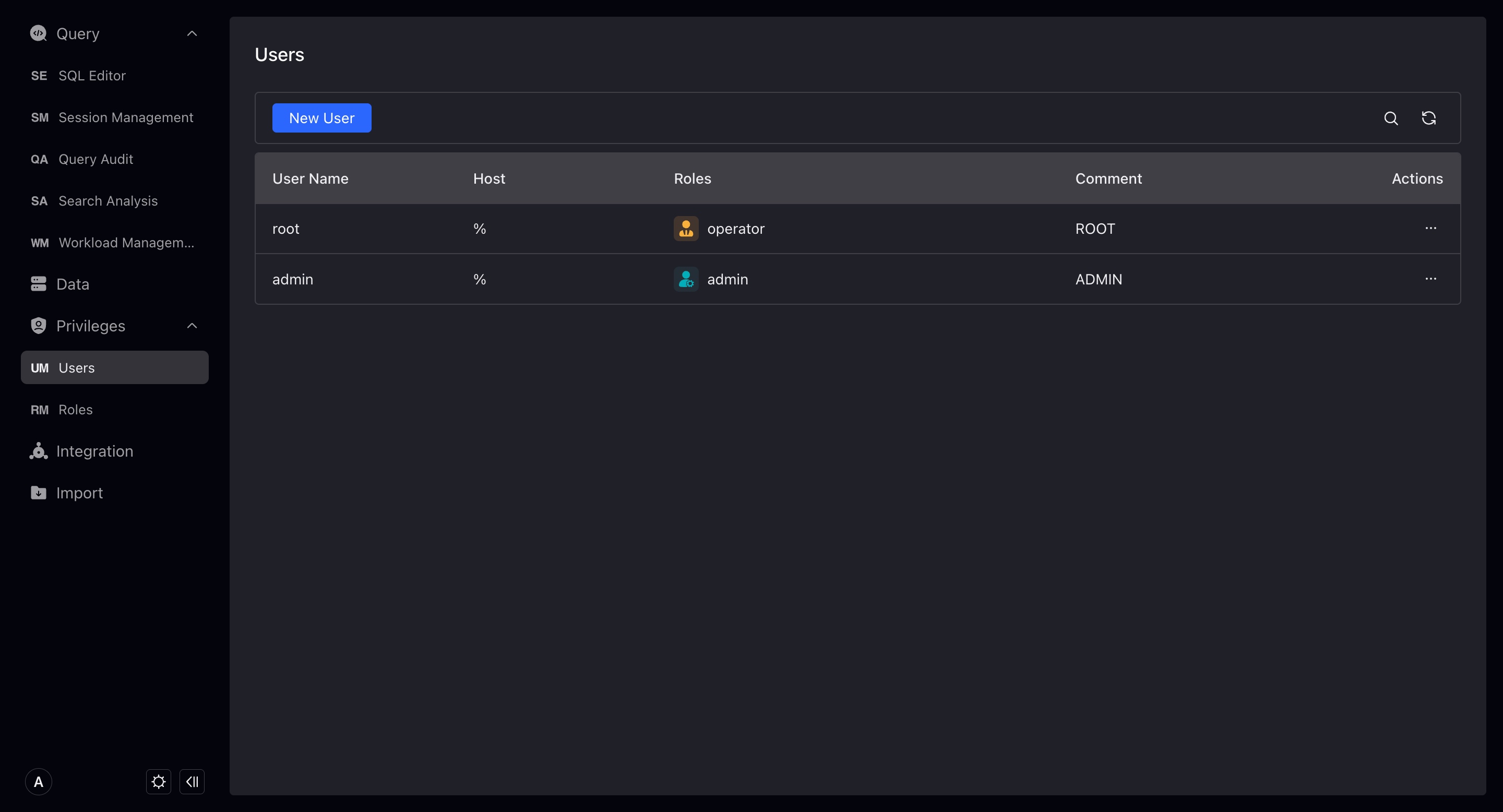Collapse the Query menu group

(192, 34)
